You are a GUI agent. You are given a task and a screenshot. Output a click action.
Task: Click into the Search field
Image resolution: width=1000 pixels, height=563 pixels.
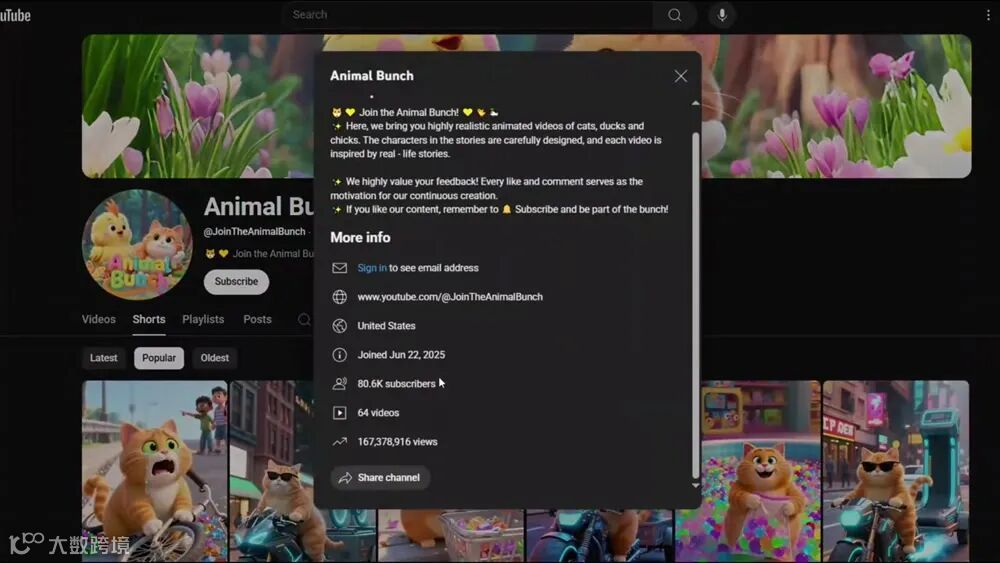(x=469, y=15)
